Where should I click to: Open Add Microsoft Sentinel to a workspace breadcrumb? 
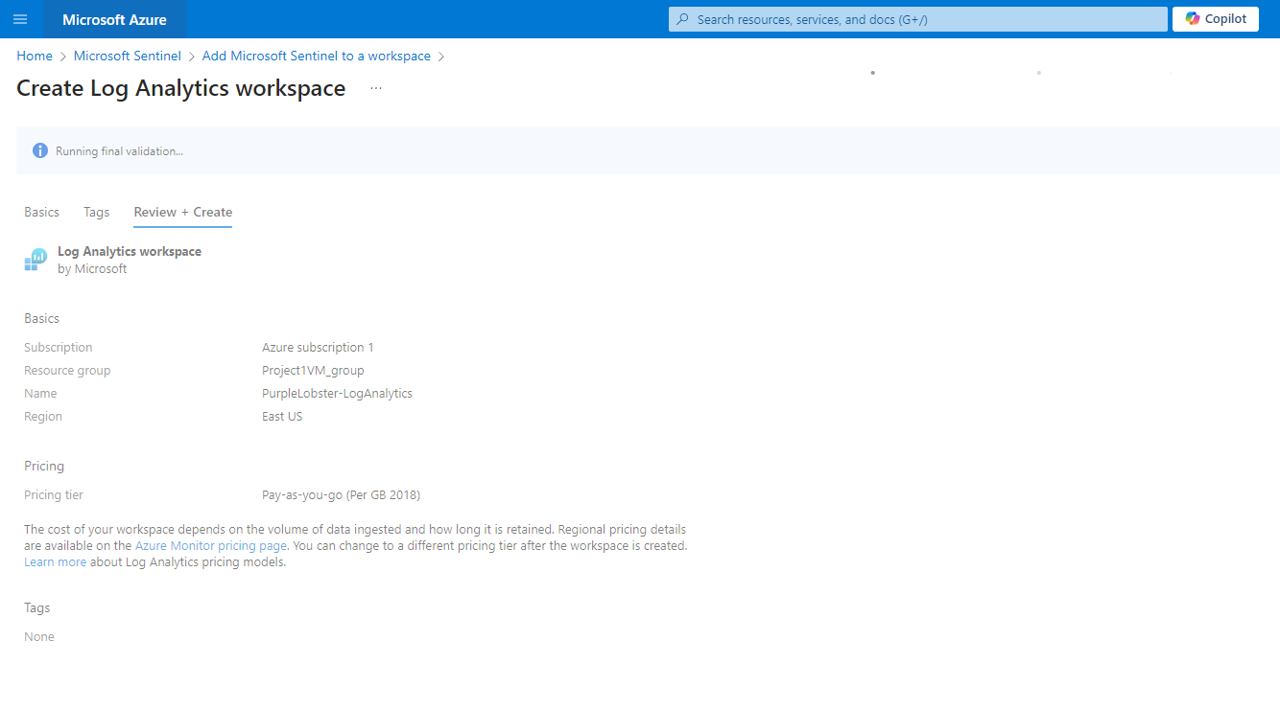tap(316, 56)
